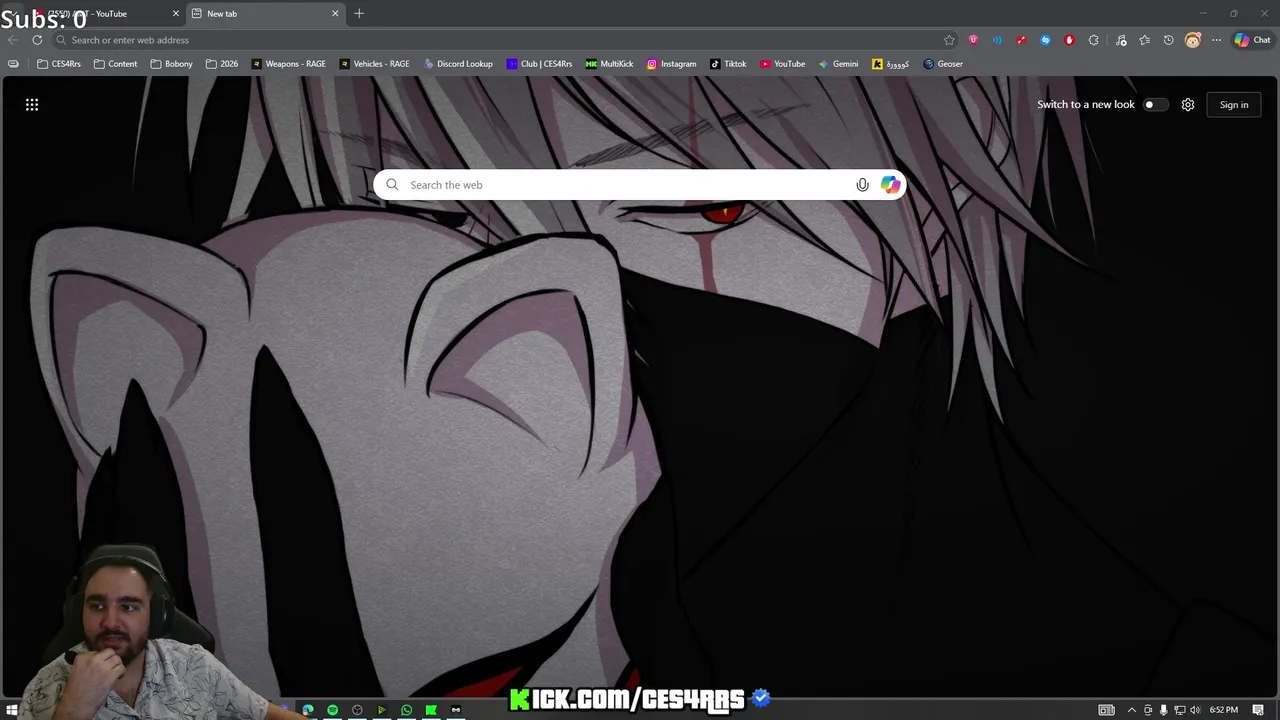Open the Favorites list icon
Screen dimensions: 1280x720
(1145, 40)
